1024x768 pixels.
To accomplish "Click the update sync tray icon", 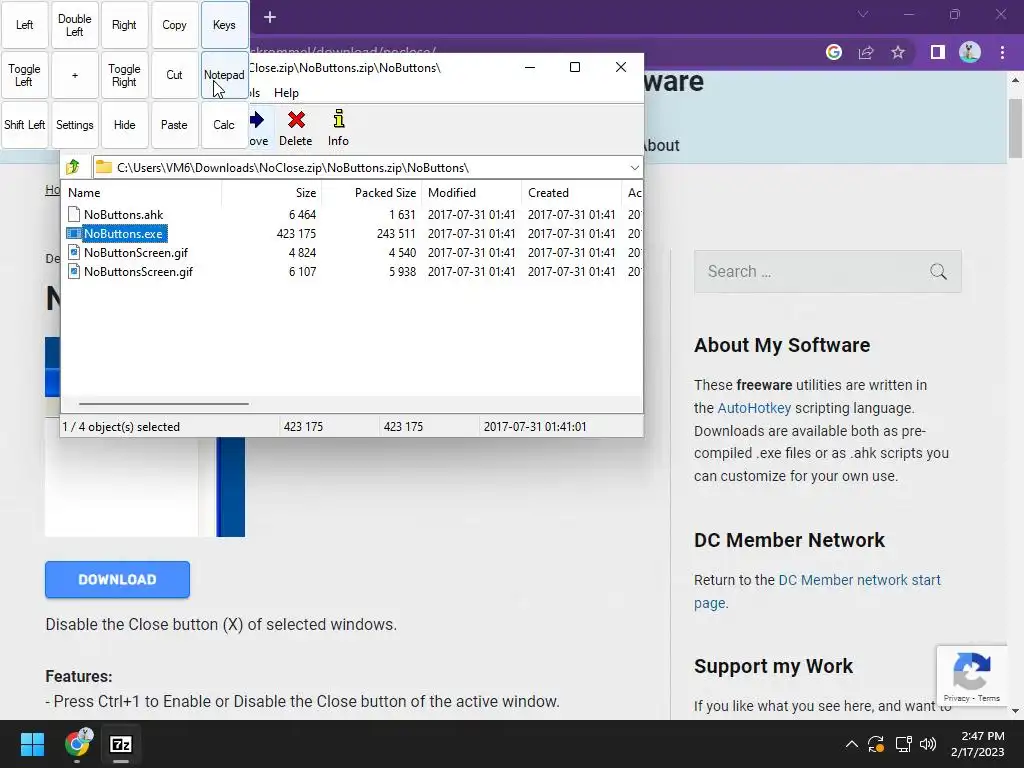I will tap(876, 744).
